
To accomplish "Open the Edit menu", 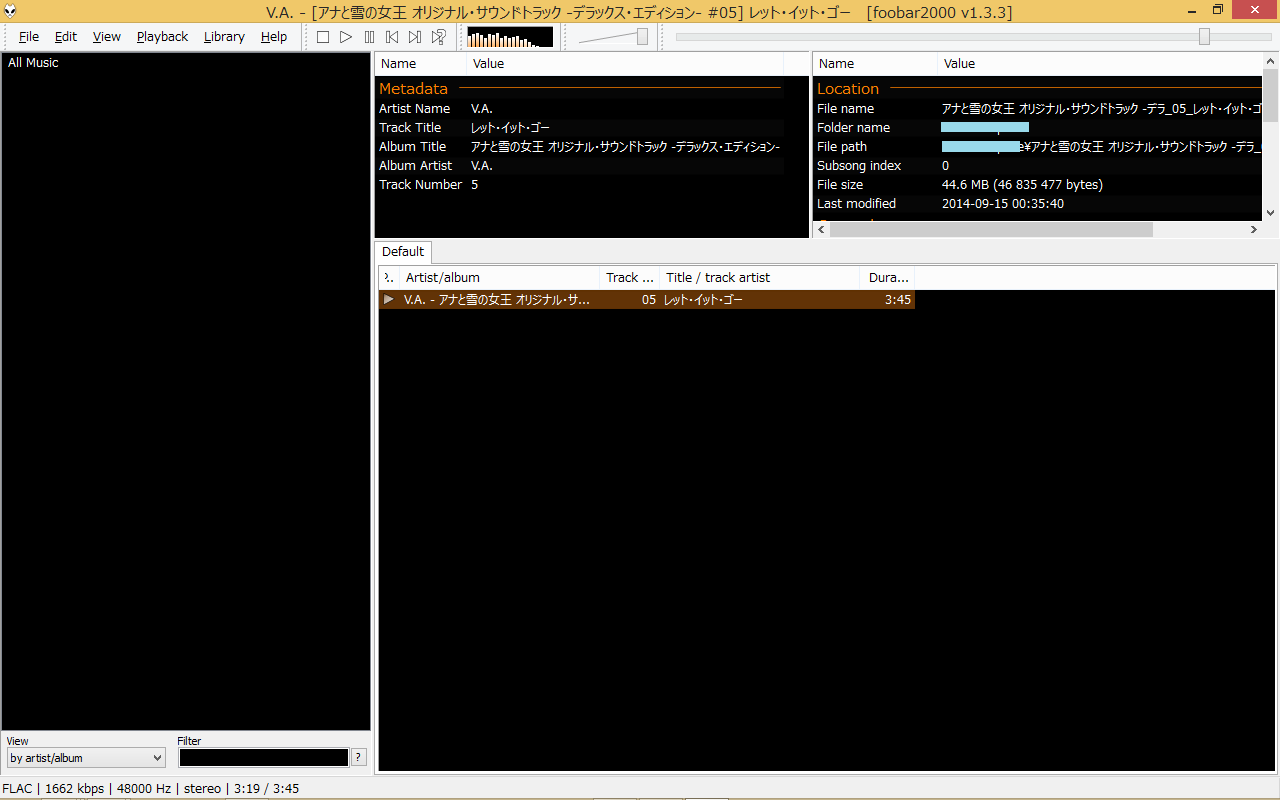I will tap(66, 37).
